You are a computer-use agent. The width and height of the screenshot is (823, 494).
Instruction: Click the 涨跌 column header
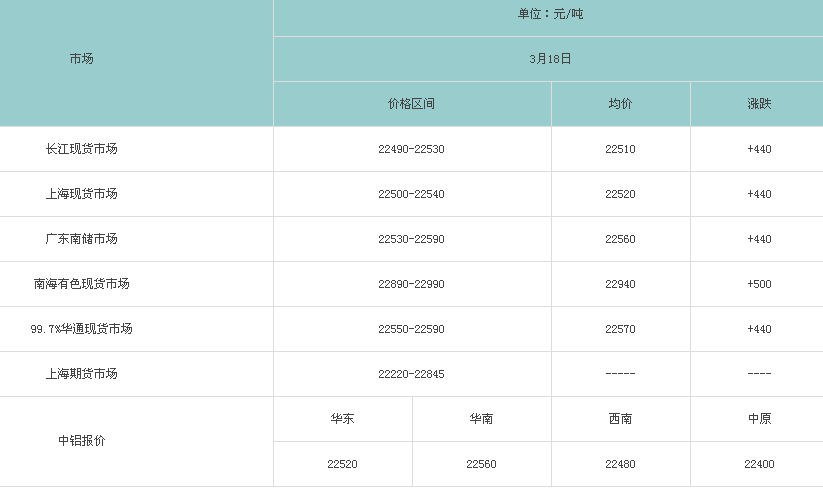pyautogui.click(x=759, y=104)
